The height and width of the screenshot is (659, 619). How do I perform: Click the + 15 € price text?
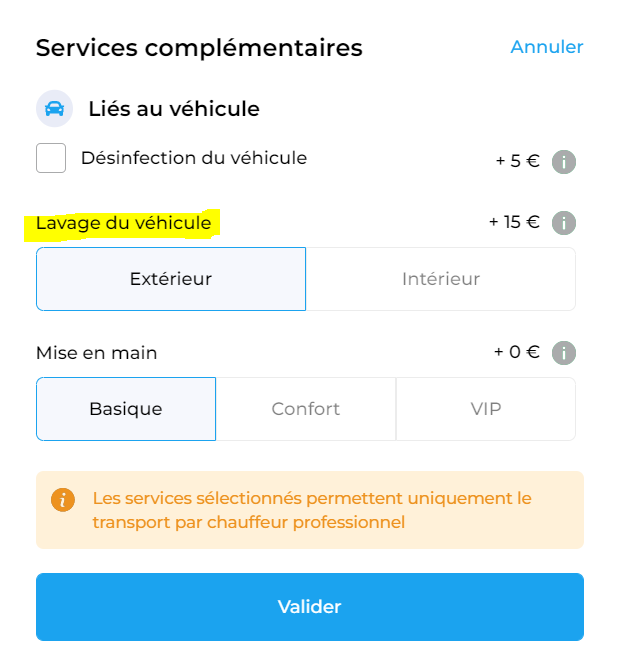tap(514, 222)
